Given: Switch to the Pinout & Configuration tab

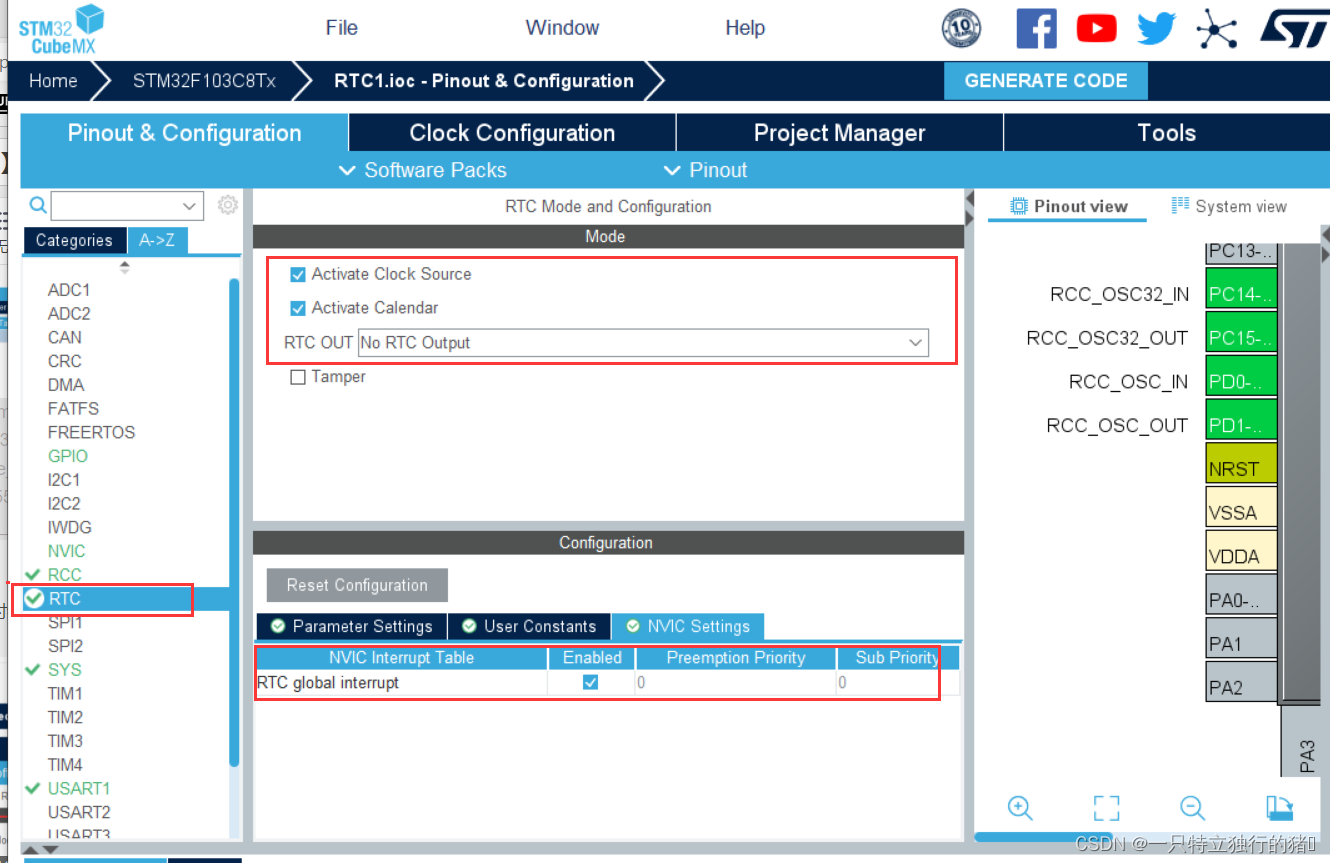Looking at the screenshot, I should (184, 133).
